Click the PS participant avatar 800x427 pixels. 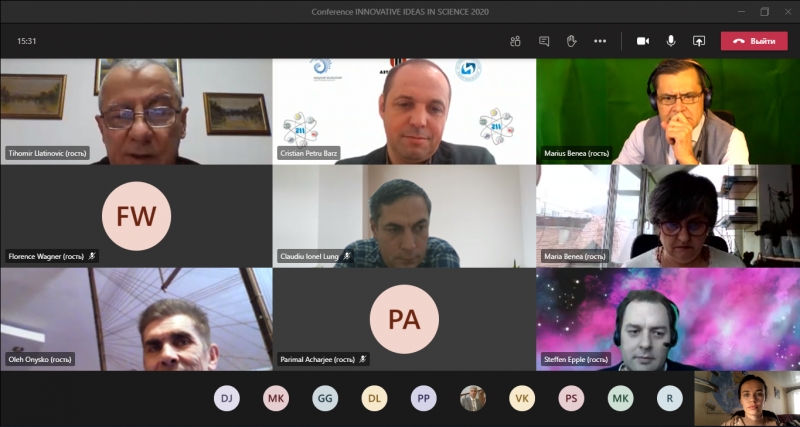(571, 398)
